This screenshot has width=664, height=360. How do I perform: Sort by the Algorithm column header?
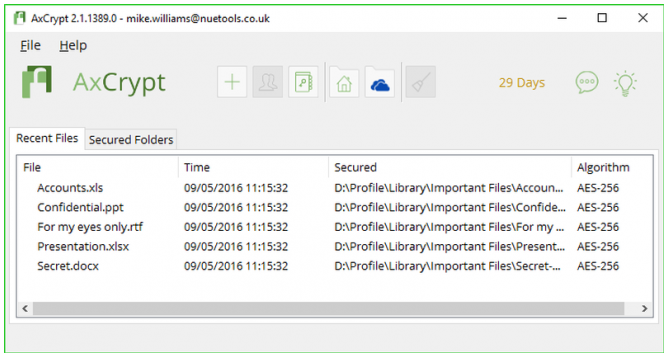click(611, 167)
